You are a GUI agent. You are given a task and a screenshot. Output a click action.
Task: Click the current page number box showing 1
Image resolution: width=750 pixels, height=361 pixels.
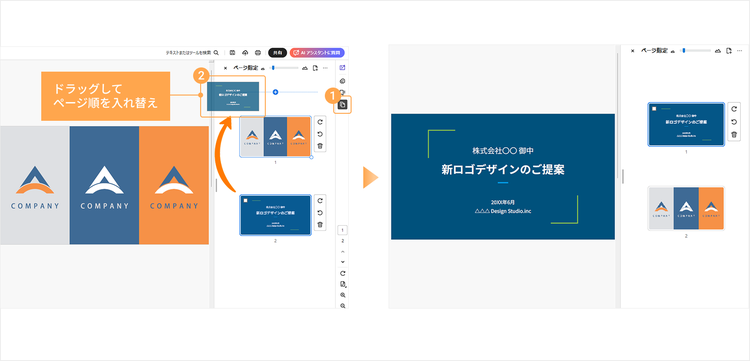(342, 230)
